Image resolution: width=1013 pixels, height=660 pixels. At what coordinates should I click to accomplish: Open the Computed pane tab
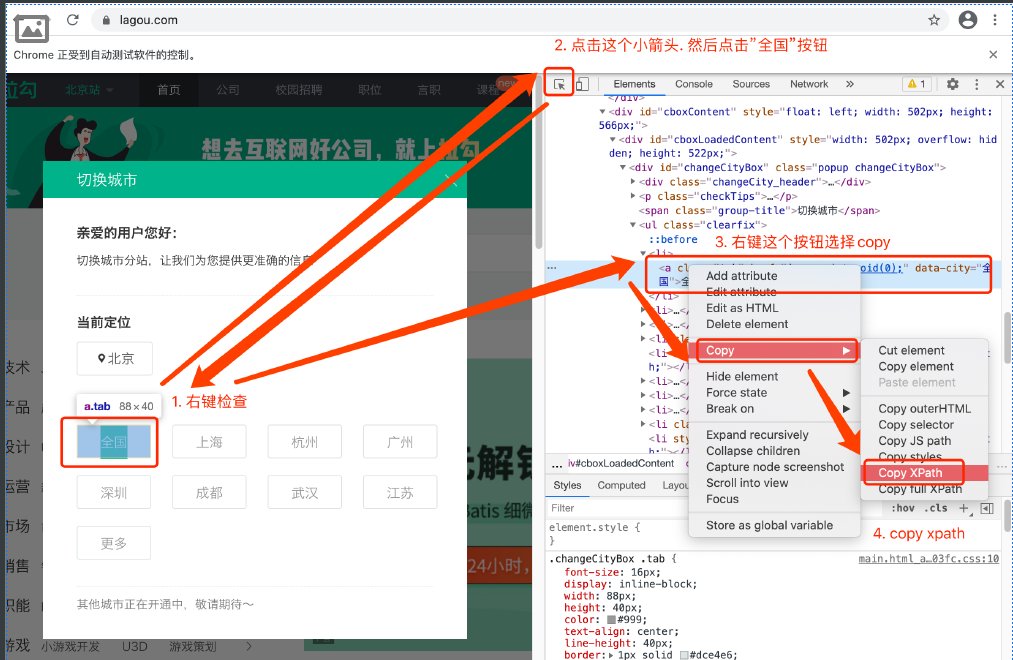click(x=621, y=485)
